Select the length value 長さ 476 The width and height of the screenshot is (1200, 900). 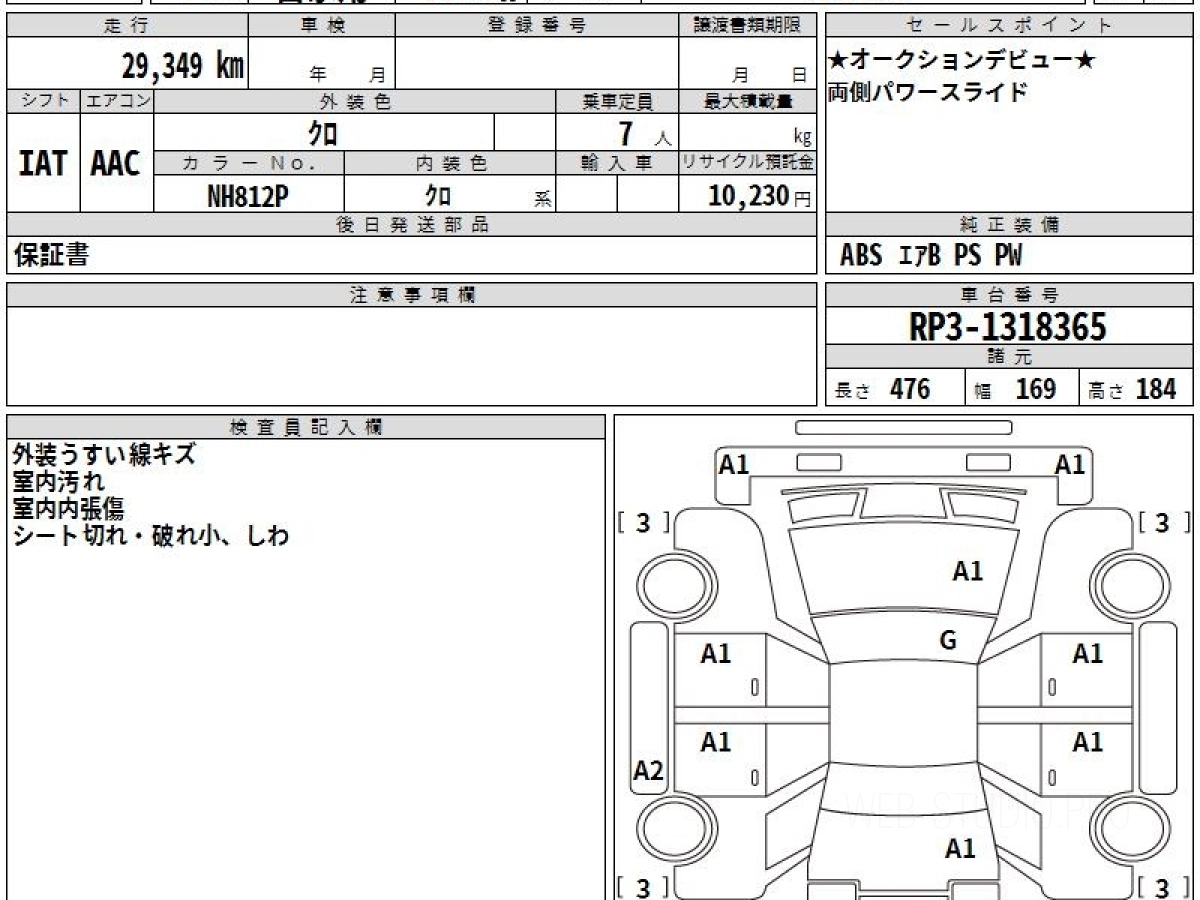pyautogui.click(x=883, y=389)
